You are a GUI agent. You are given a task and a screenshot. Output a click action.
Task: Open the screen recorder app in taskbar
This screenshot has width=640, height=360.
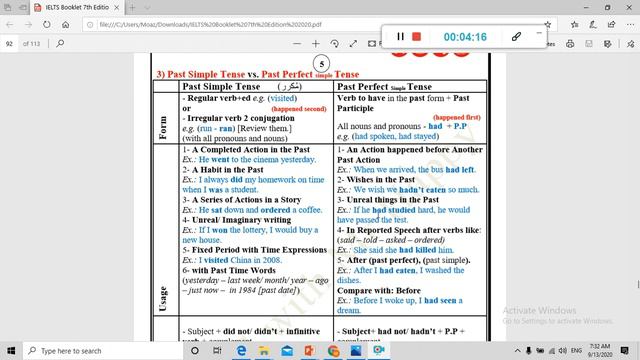[379, 351]
